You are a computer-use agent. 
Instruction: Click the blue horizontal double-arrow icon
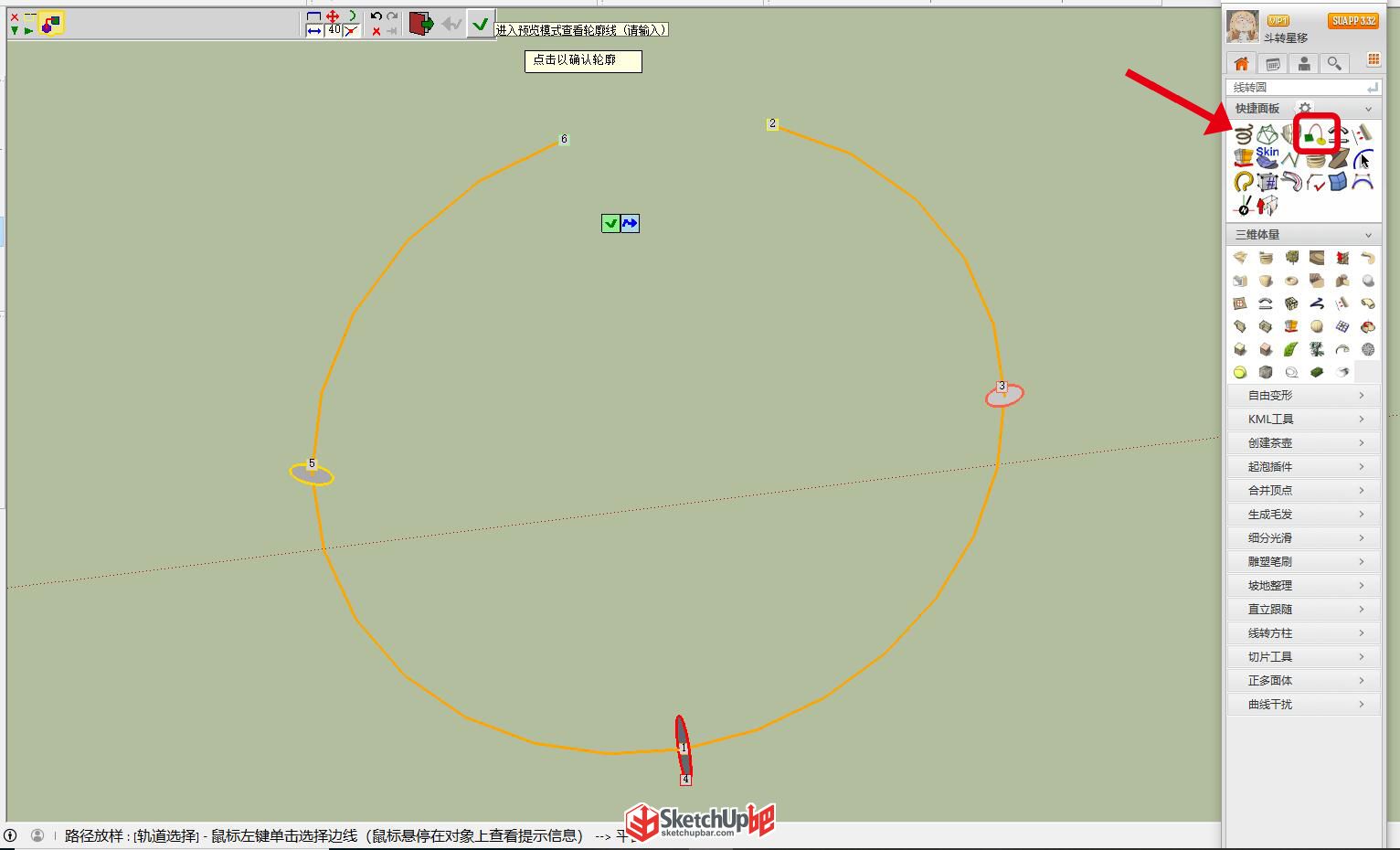pos(313,30)
